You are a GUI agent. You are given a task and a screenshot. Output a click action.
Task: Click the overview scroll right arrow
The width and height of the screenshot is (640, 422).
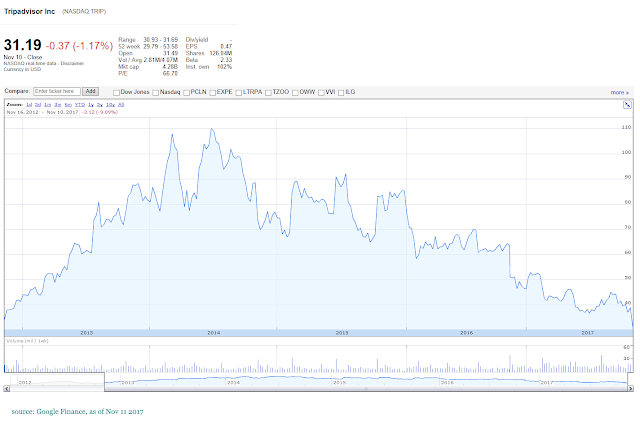pyautogui.click(x=631, y=389)
